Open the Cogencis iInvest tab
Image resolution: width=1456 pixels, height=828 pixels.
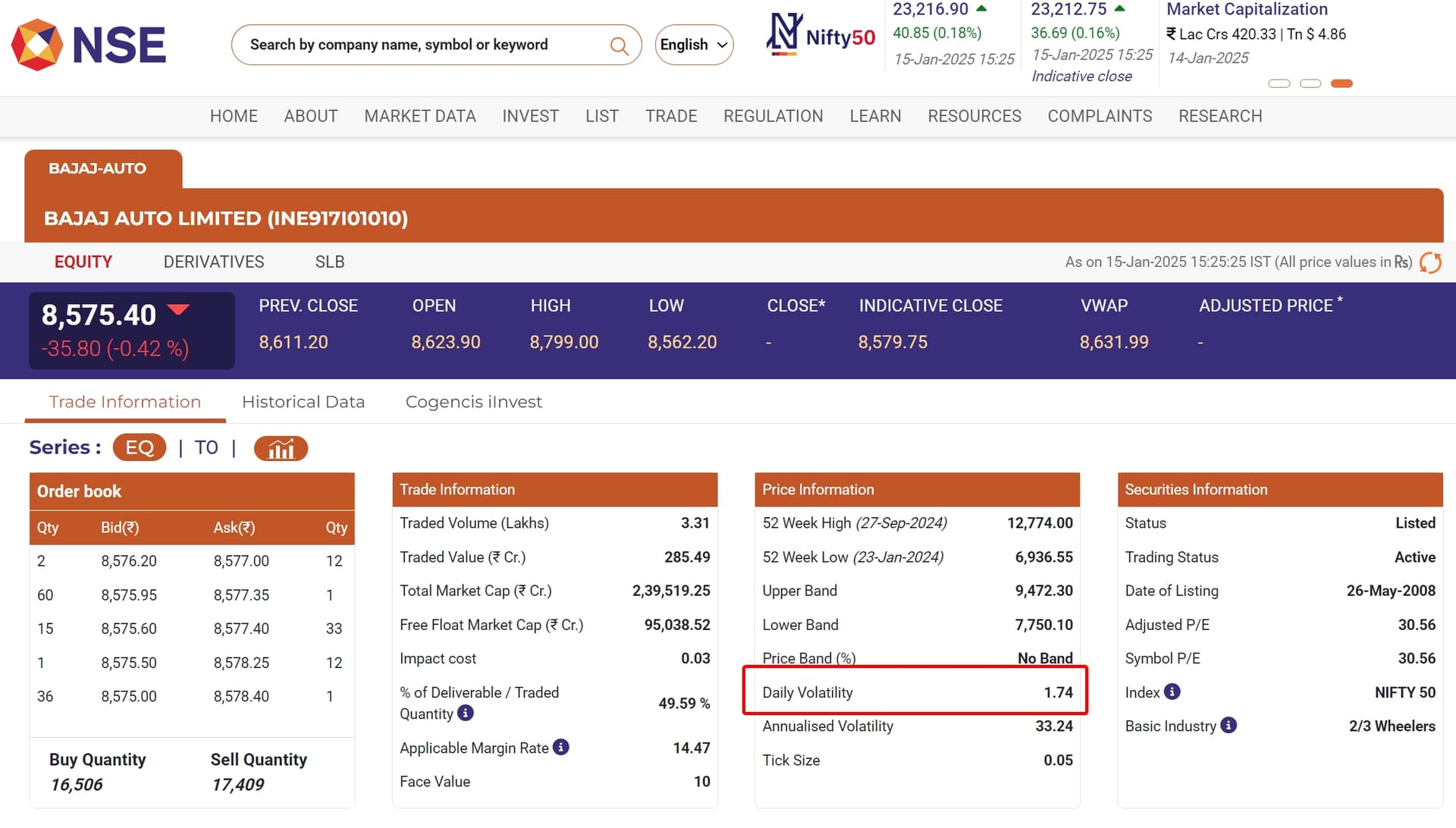[x=474, y=402]
